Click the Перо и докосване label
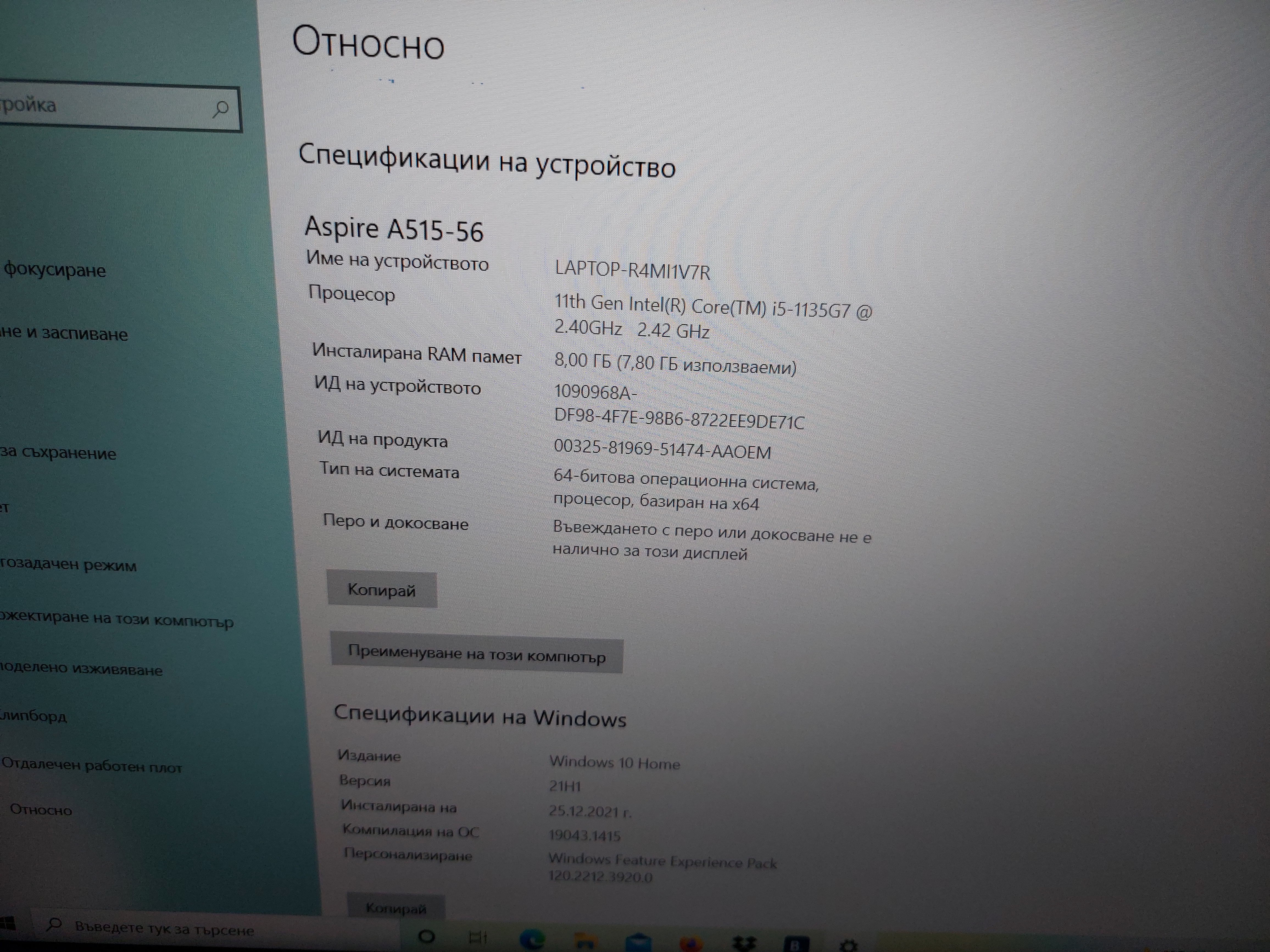This screenshot has height=952, width=1270. [396, 522]
